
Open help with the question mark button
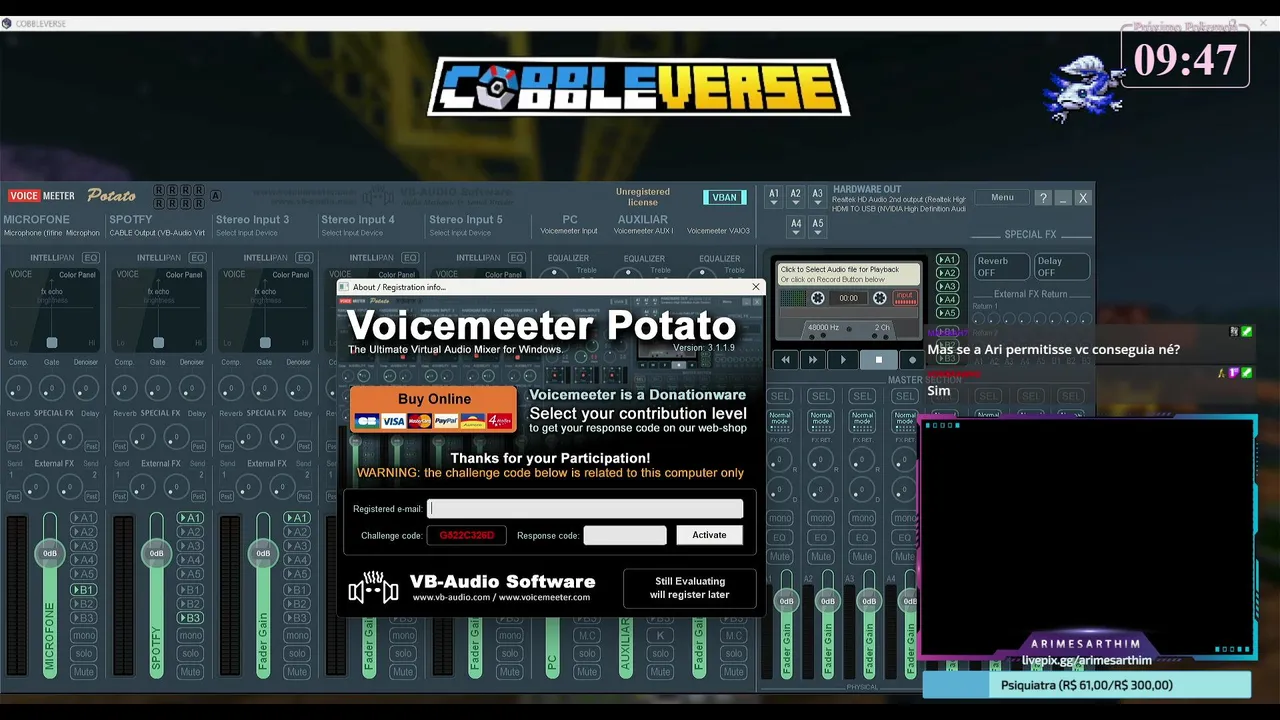point(1042,198)
